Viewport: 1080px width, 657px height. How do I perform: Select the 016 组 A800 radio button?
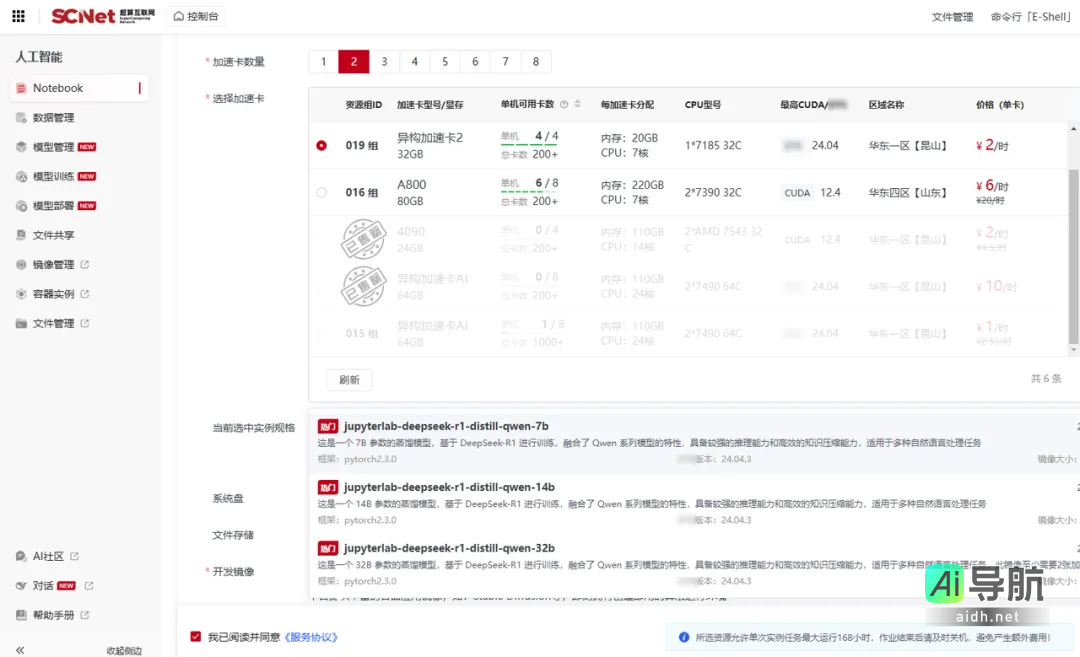pyautogui.click(x=322, y=192)
